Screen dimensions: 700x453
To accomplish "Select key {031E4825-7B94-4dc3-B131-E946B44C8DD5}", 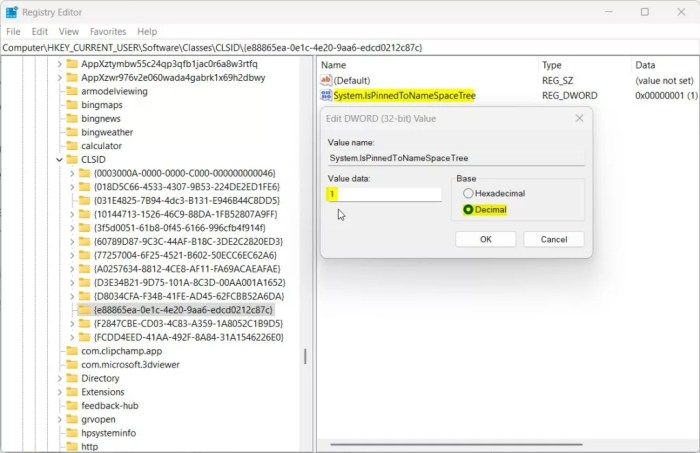I will [x=187, y=200].
